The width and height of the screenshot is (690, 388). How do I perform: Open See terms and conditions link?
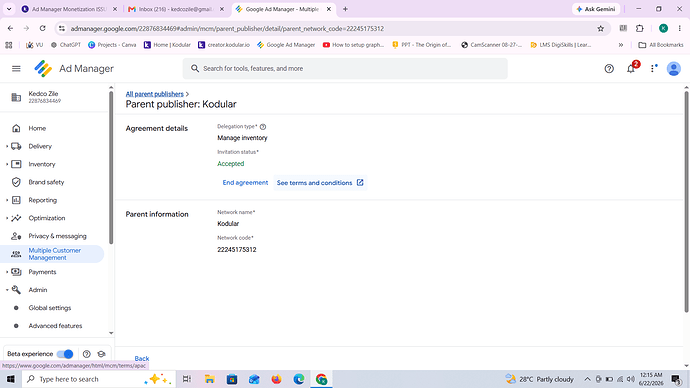(x=320, y=183)
